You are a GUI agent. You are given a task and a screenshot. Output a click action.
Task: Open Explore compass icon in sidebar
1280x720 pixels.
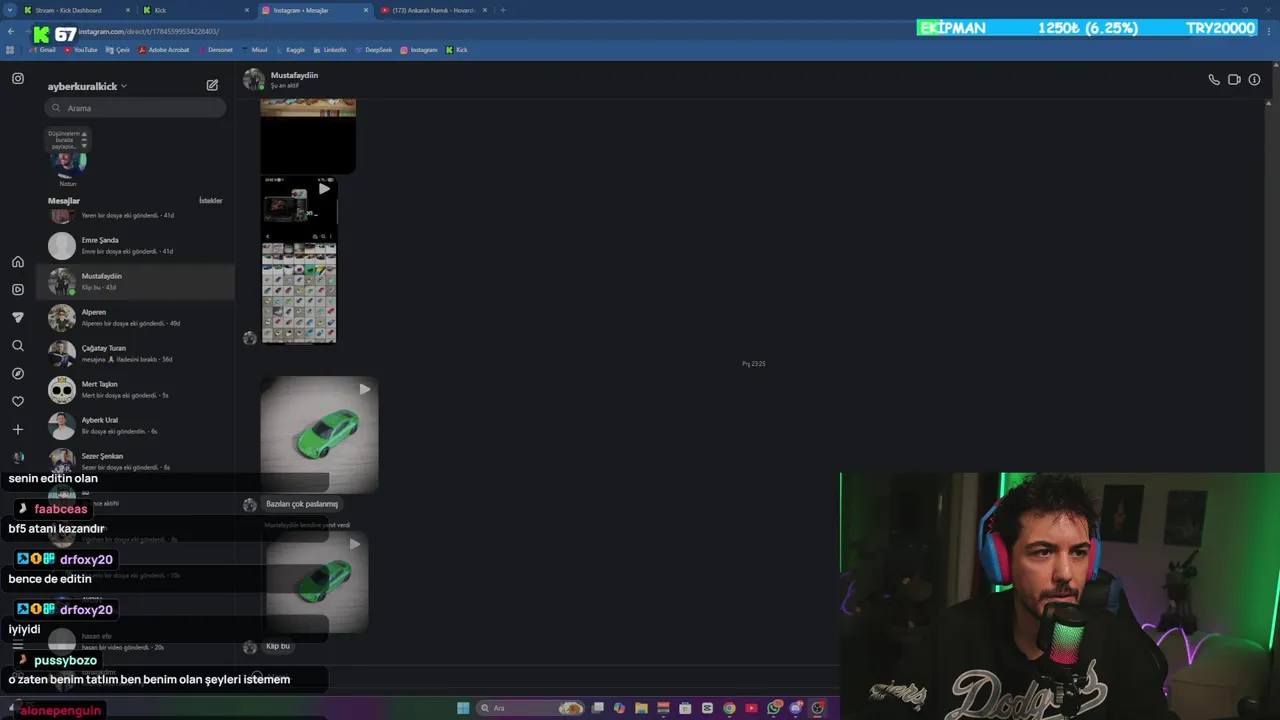tap(18, 373)
